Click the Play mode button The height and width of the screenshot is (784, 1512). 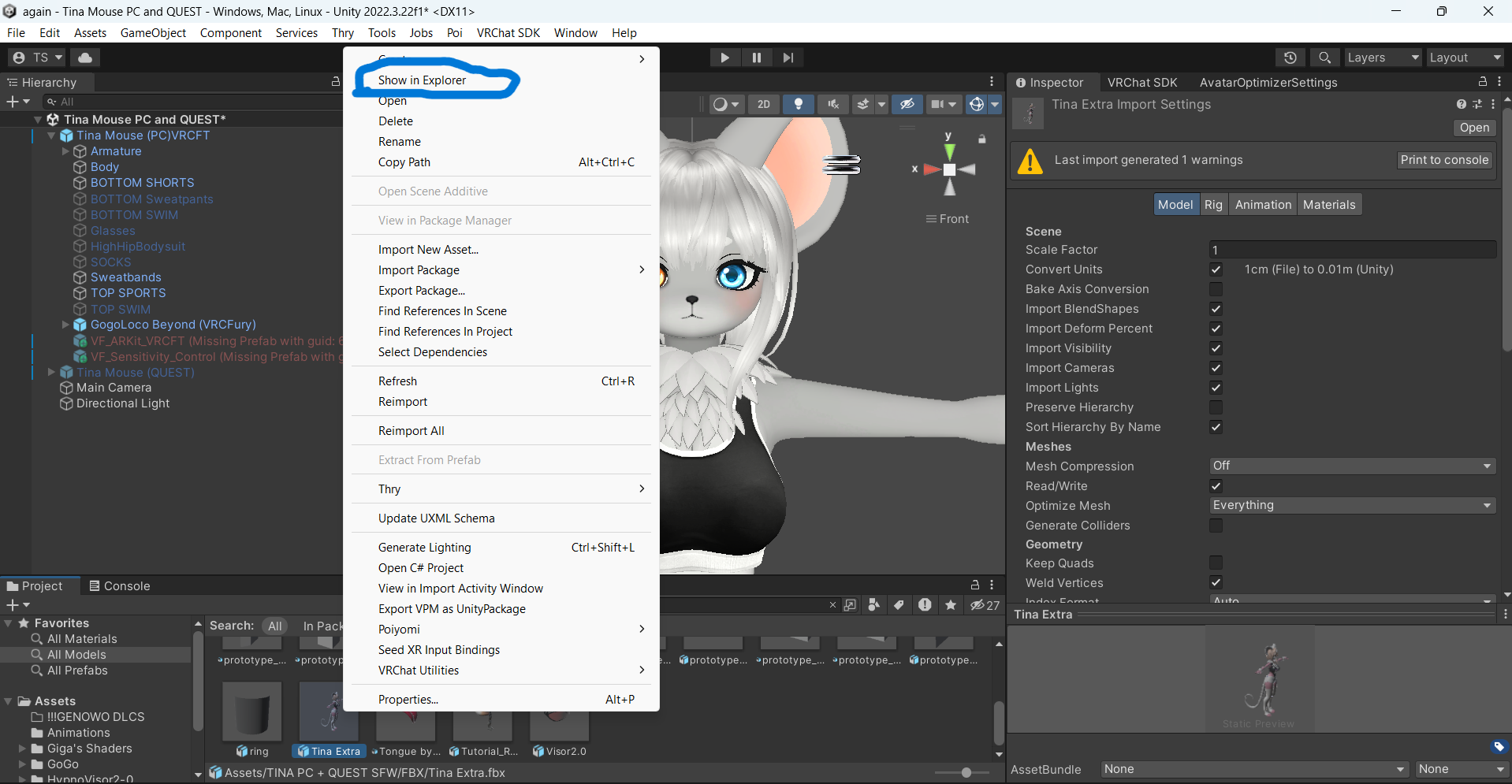[x=724, y=58]
